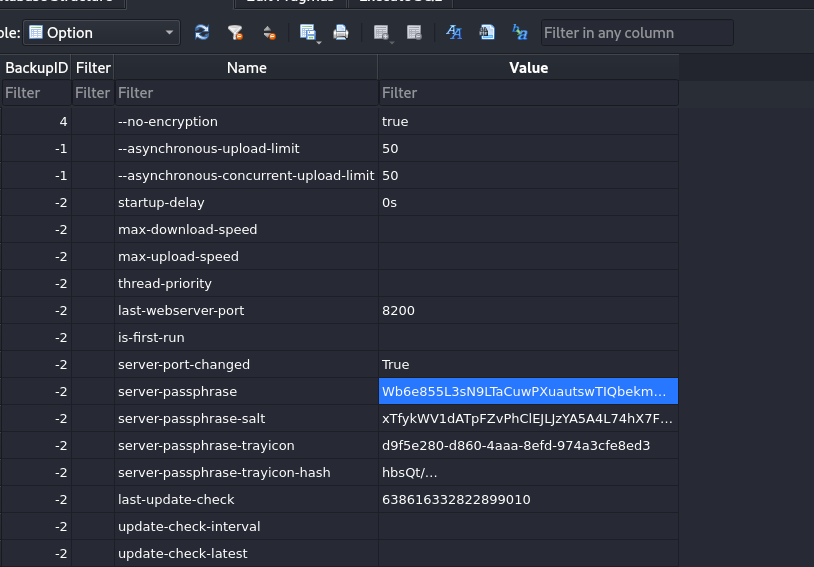Sort by the Value column header
The image size is (814, 567).
(528, 68)
